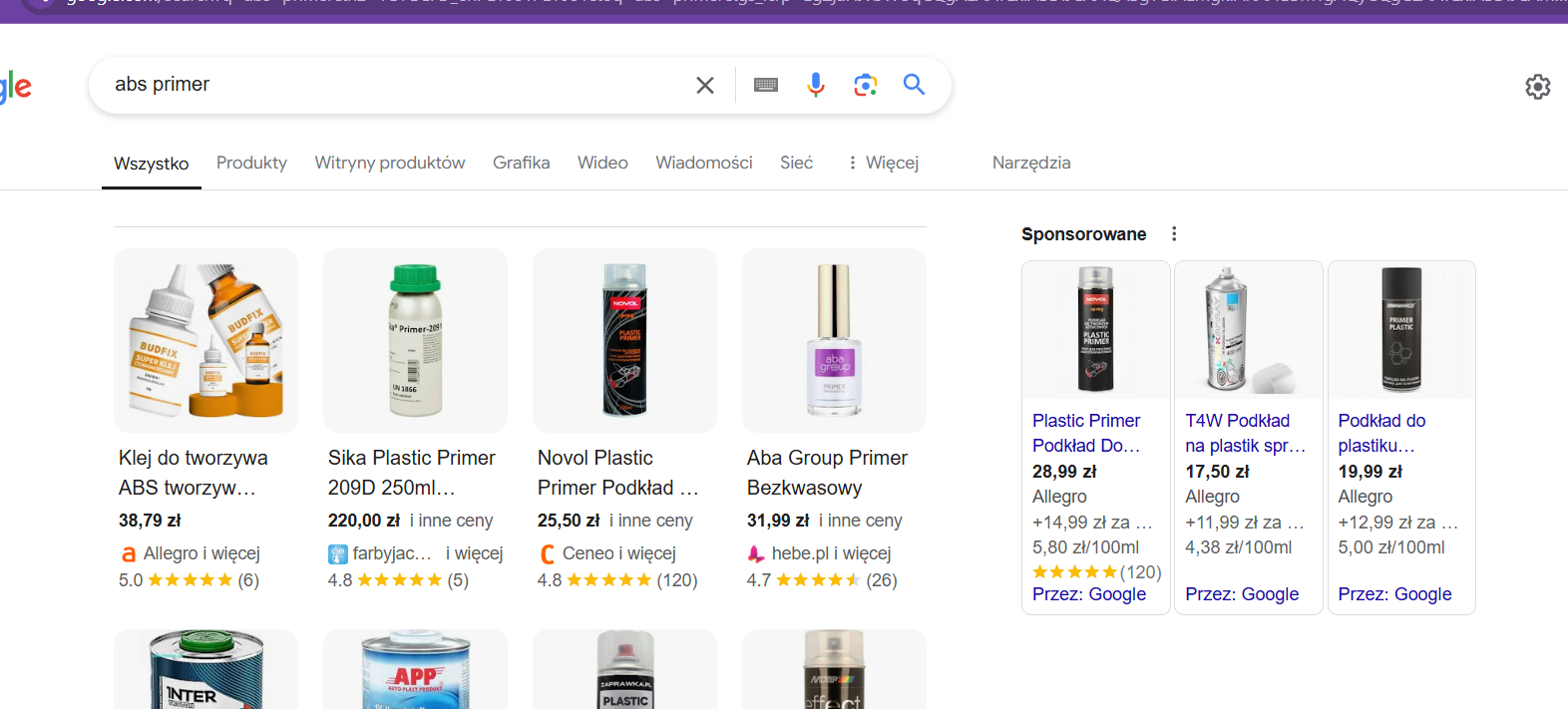This screenshot has width=1568, height=709.
Task: Start voice search with the microphone icon
Action: click(x=816, y=85)
